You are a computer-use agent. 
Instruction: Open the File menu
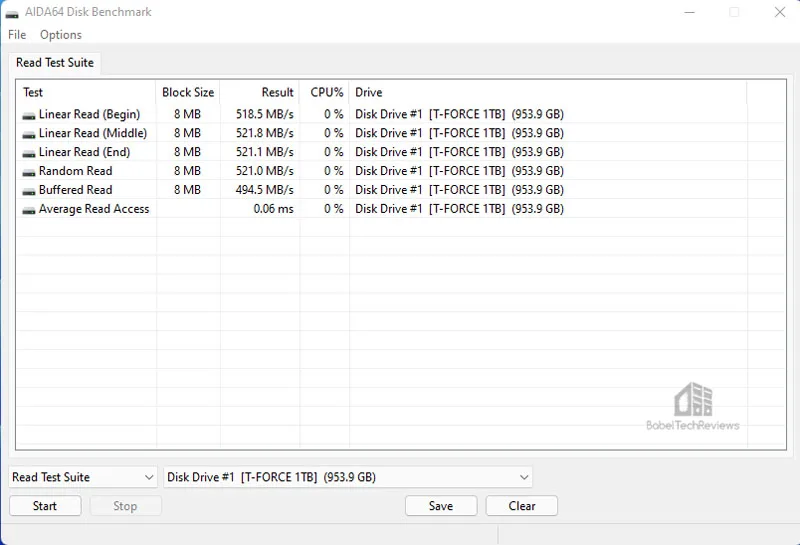[x=17, y=35]
